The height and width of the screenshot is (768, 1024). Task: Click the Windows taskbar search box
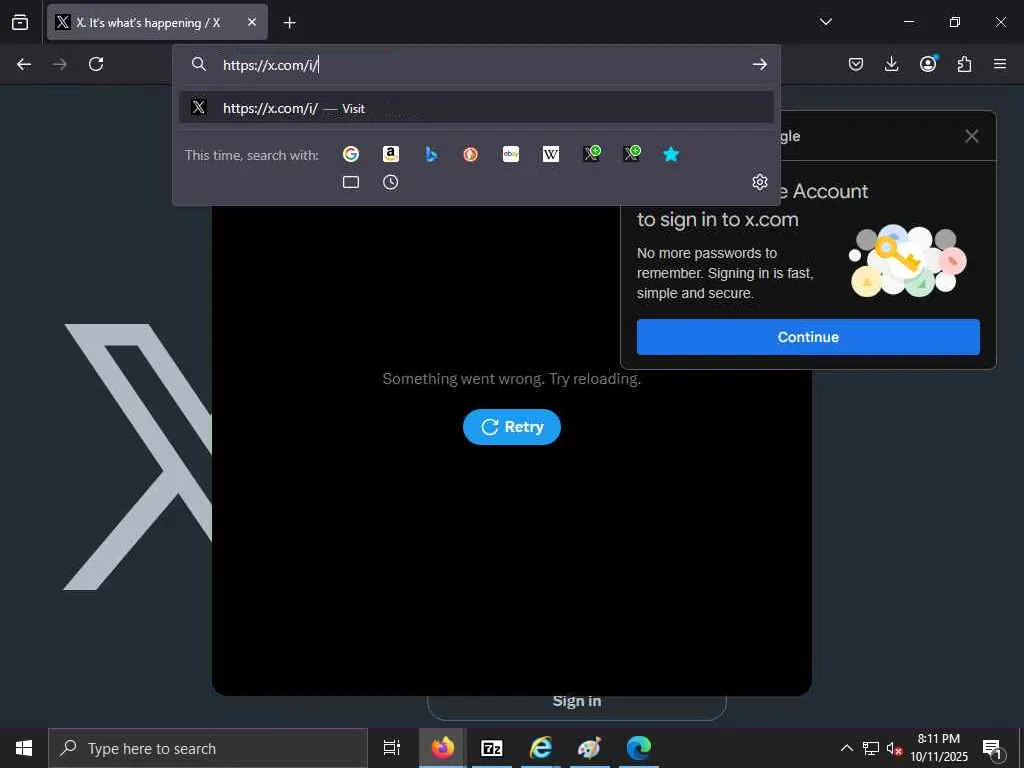pyautogui.click(x=208, y=748)
